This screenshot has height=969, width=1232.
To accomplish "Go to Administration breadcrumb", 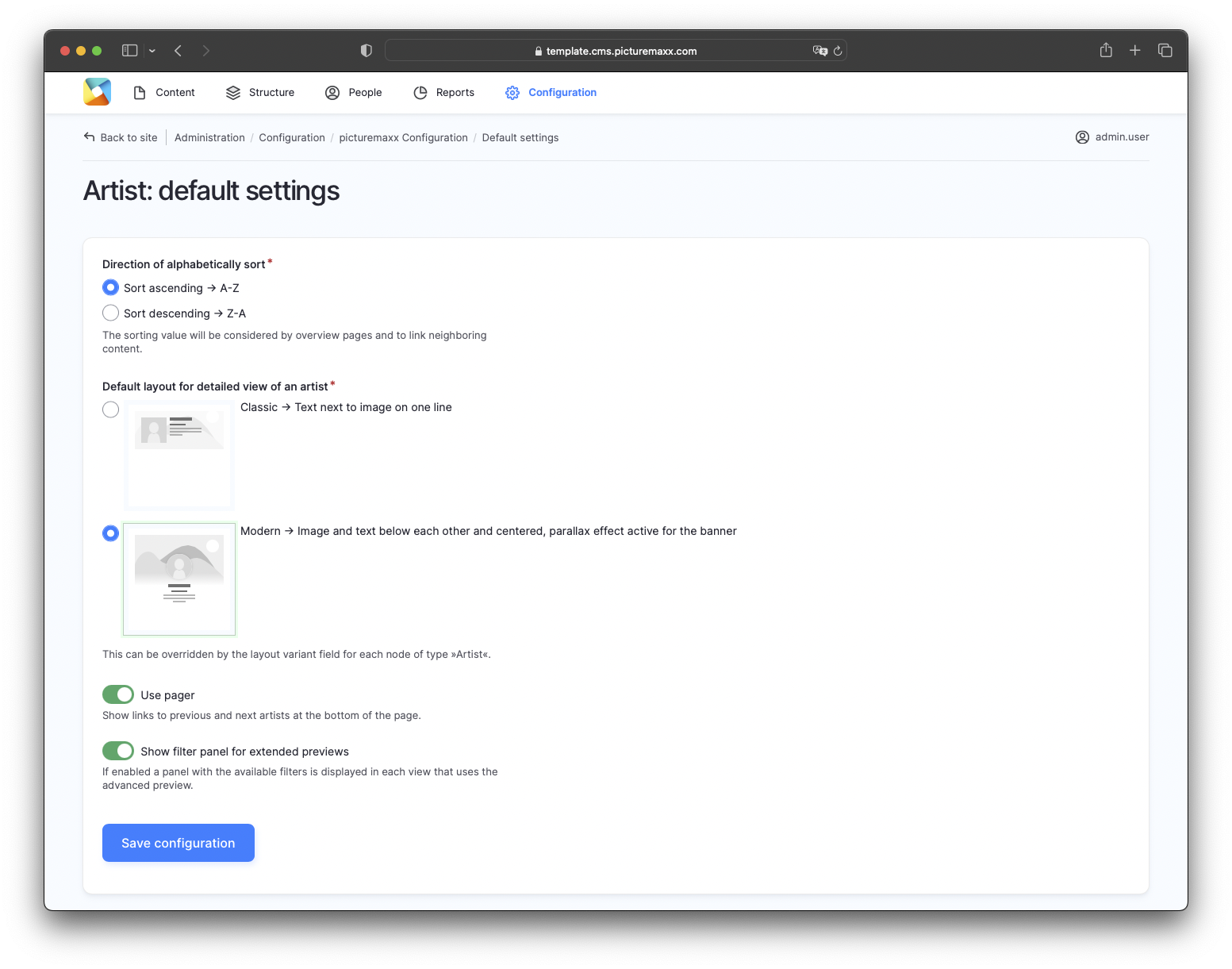I will tap(209, 137).
